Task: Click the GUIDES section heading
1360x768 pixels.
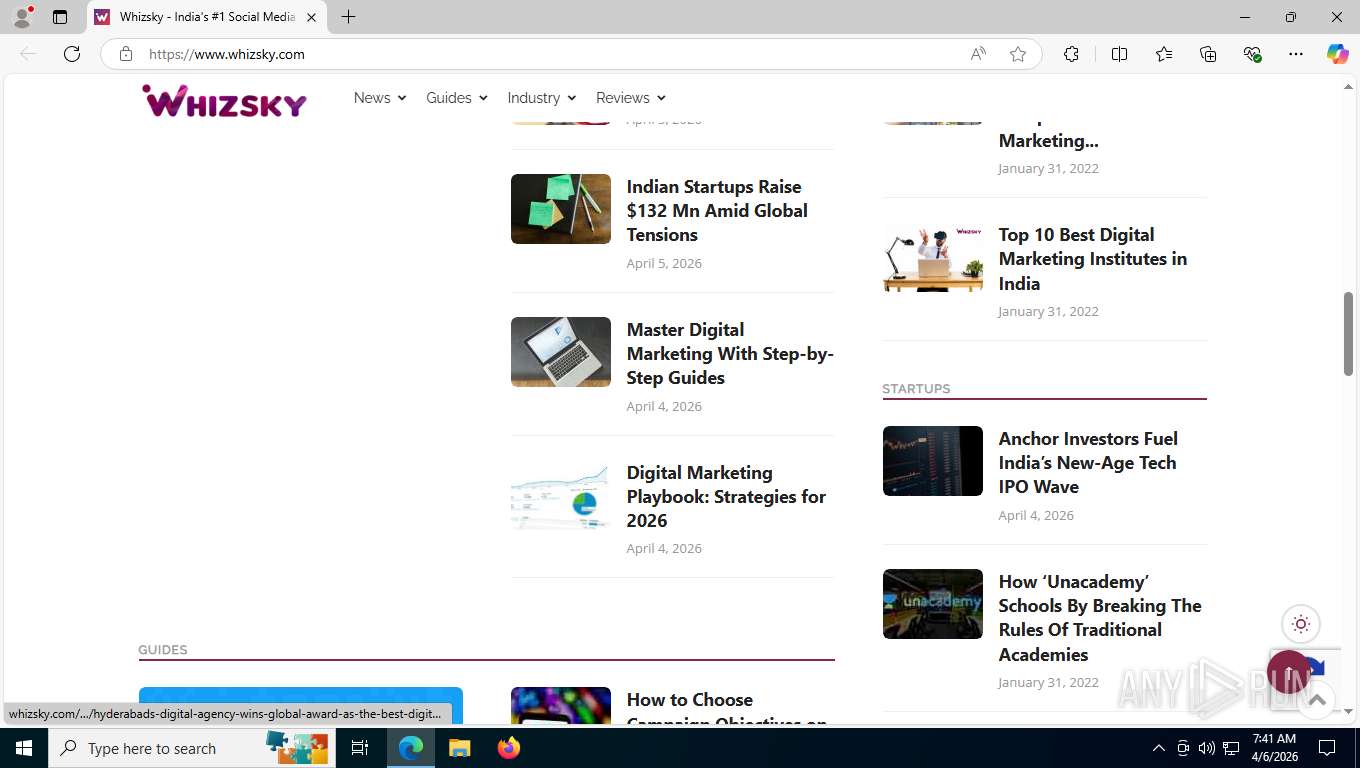Action: tap(163, 650)
